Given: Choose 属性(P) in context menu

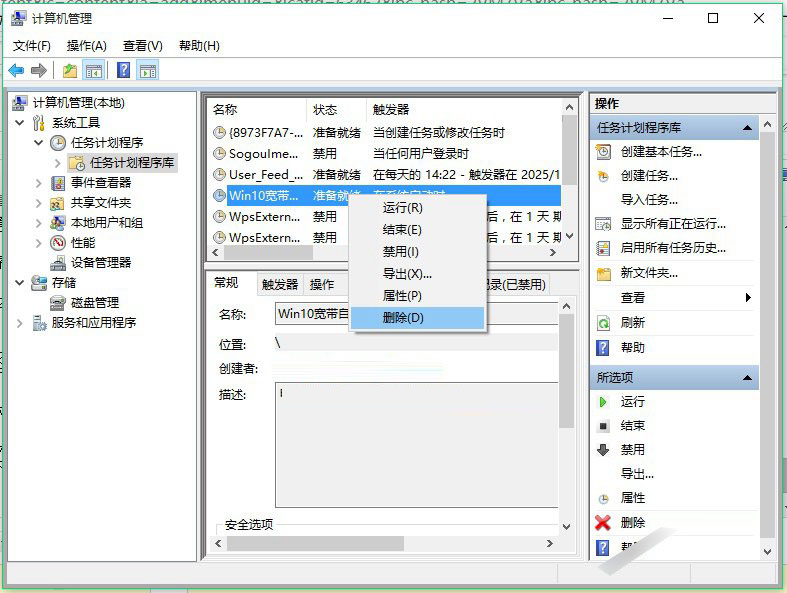Looking at the screenshot, I should (418, 296).
